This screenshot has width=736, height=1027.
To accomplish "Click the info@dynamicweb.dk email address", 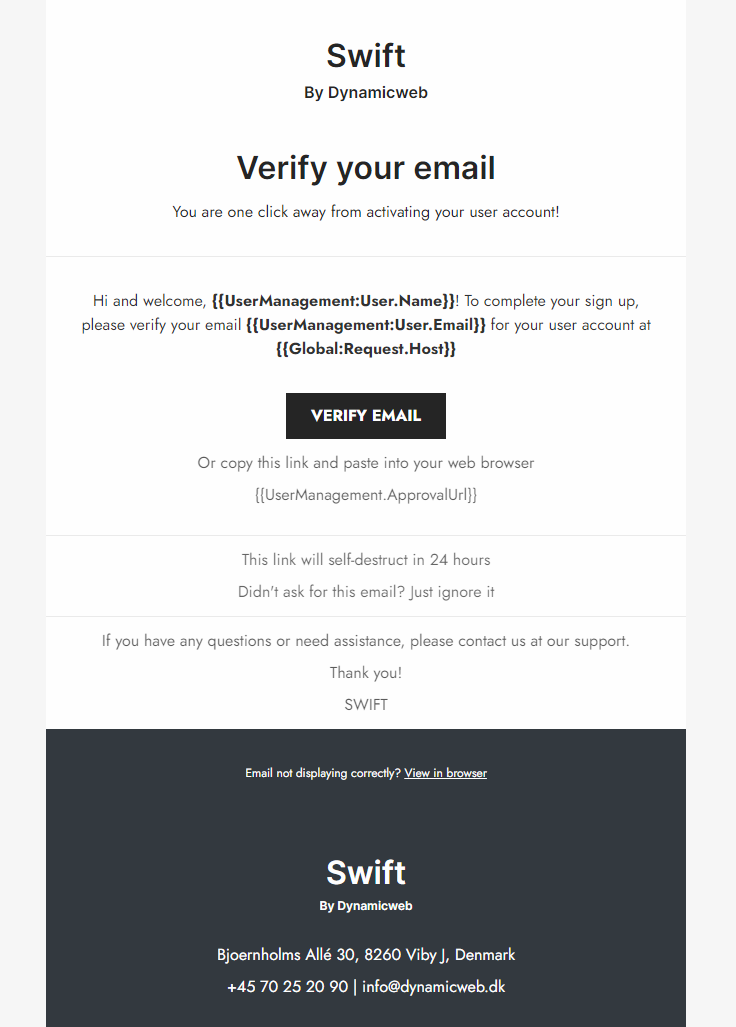I will pyautogui.click(x=434, y=987).
